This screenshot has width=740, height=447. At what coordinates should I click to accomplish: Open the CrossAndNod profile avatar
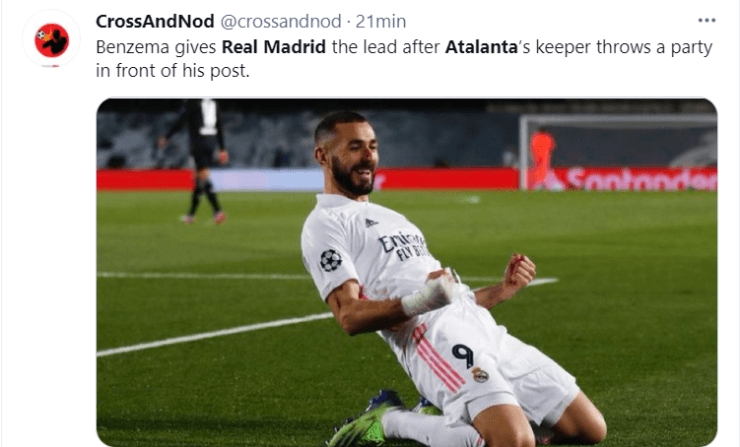click(x=51, y=40)
